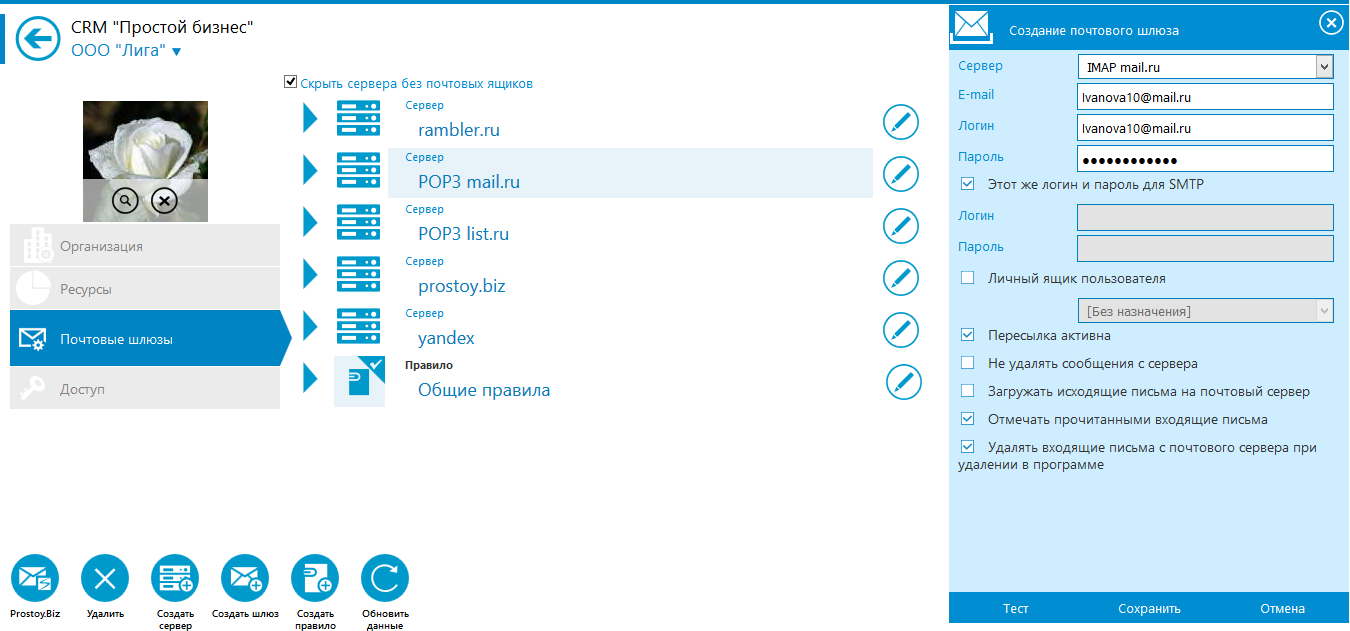
Task: Click the prostoy.biz server rack icon
Action: [x=358, y=275]
